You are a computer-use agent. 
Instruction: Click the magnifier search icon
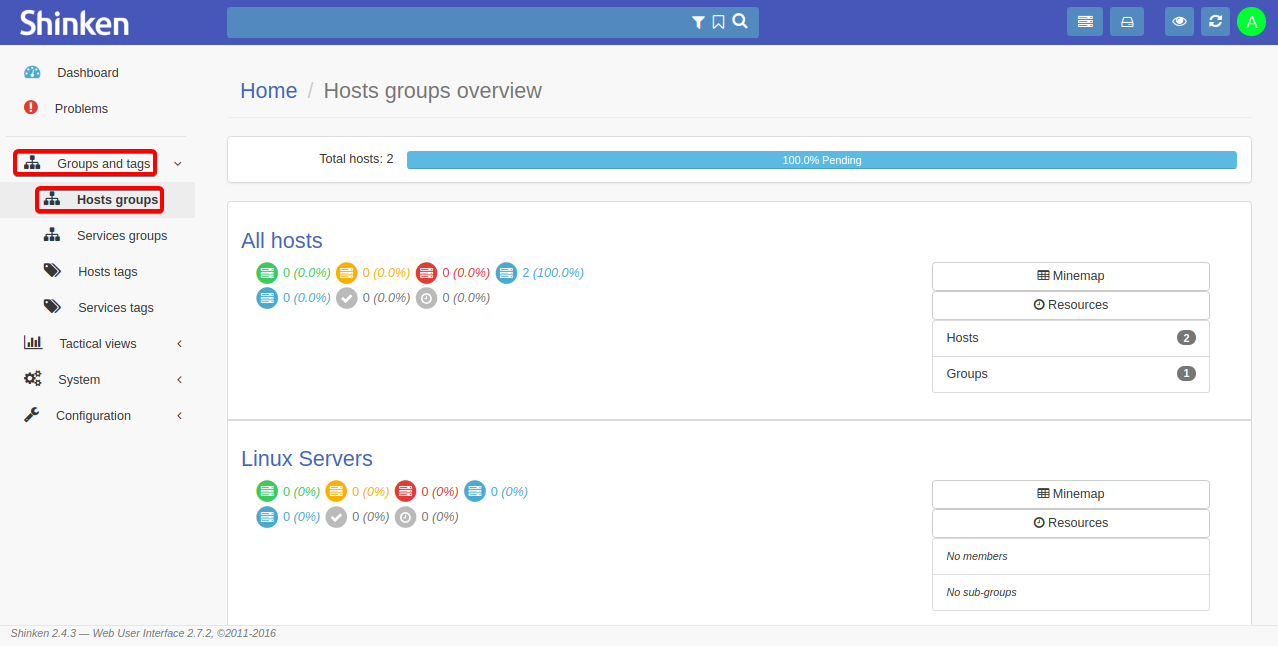point(740,21)
